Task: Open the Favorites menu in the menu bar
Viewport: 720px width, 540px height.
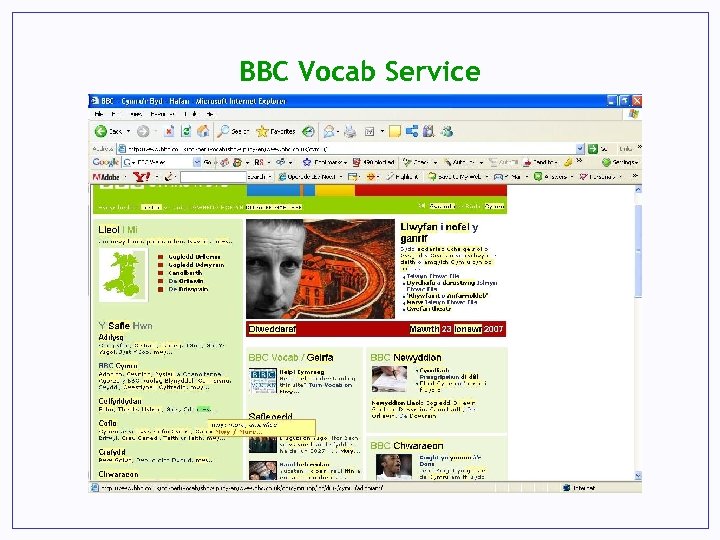Action: pyautogui.click(x=162, y=114)
